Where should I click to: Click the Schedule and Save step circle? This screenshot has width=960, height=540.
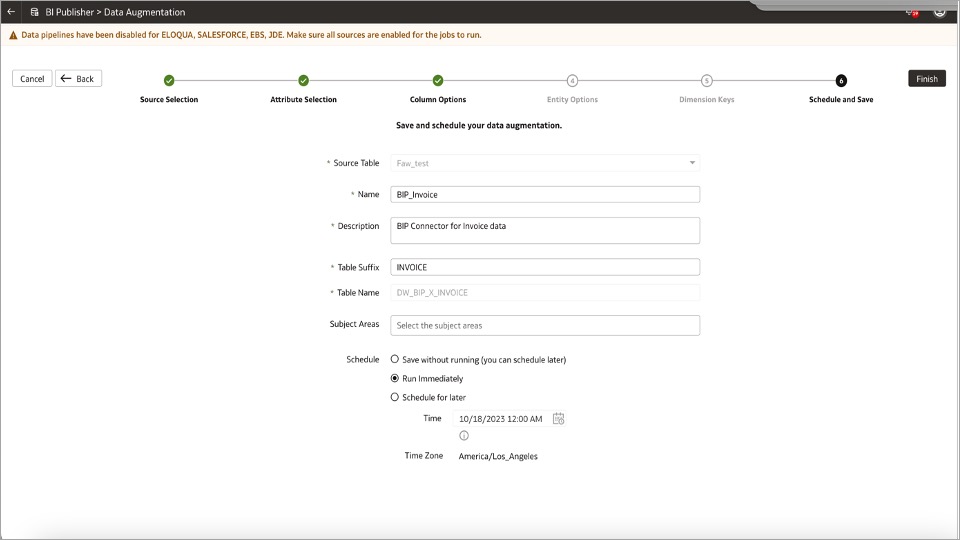[841, 80]
